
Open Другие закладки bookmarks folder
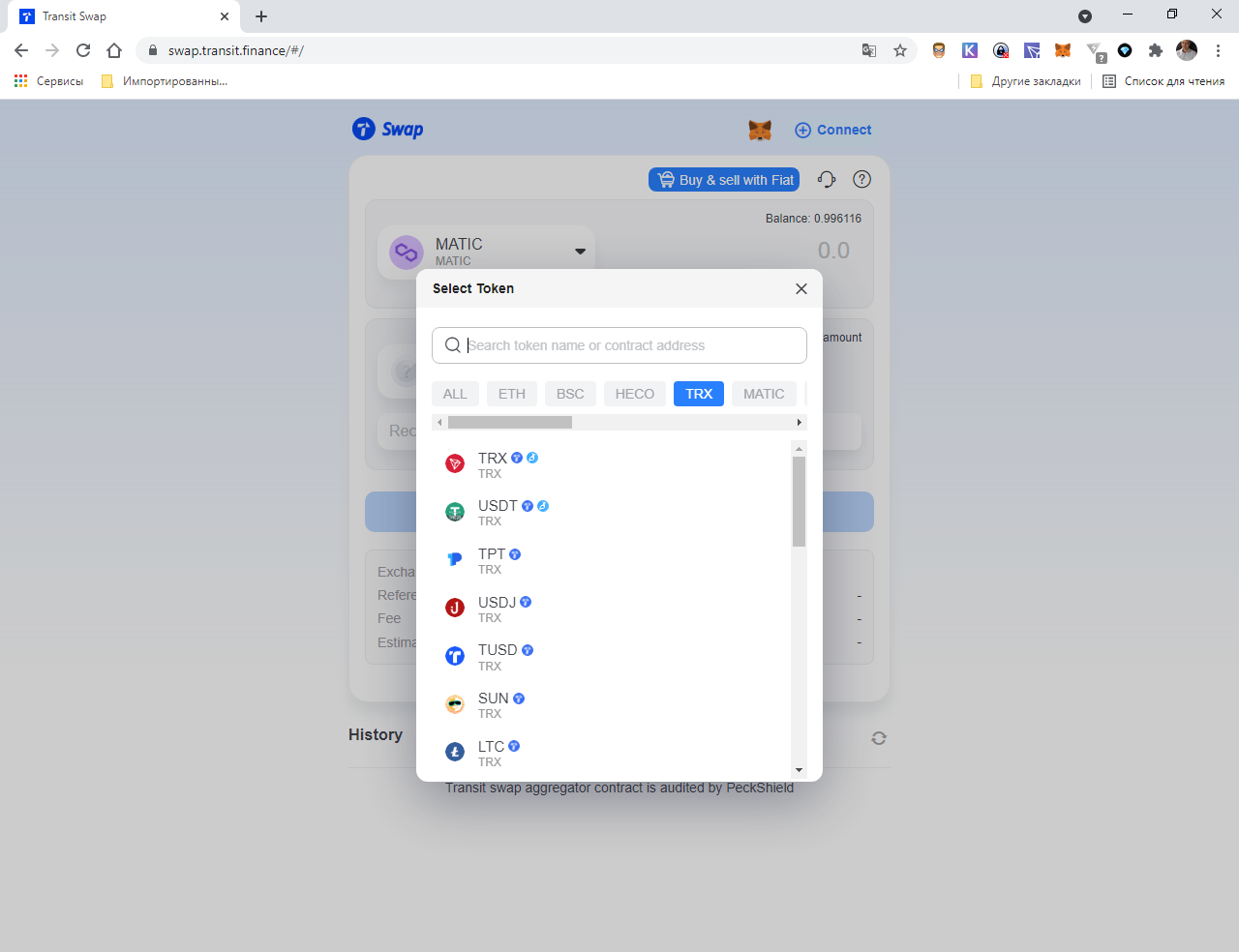tap(1025, 81)
